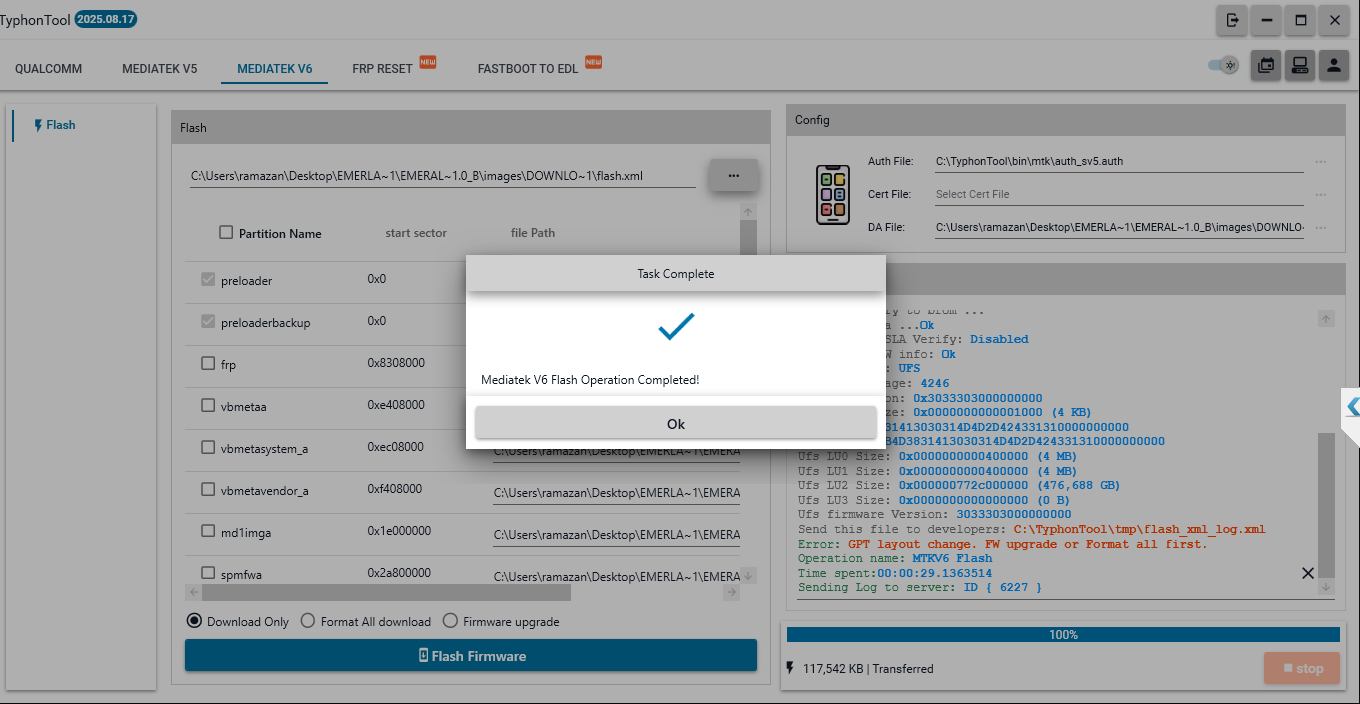
Task: Toggle the preloader partition checkbox
Action: tap(208, 279)
